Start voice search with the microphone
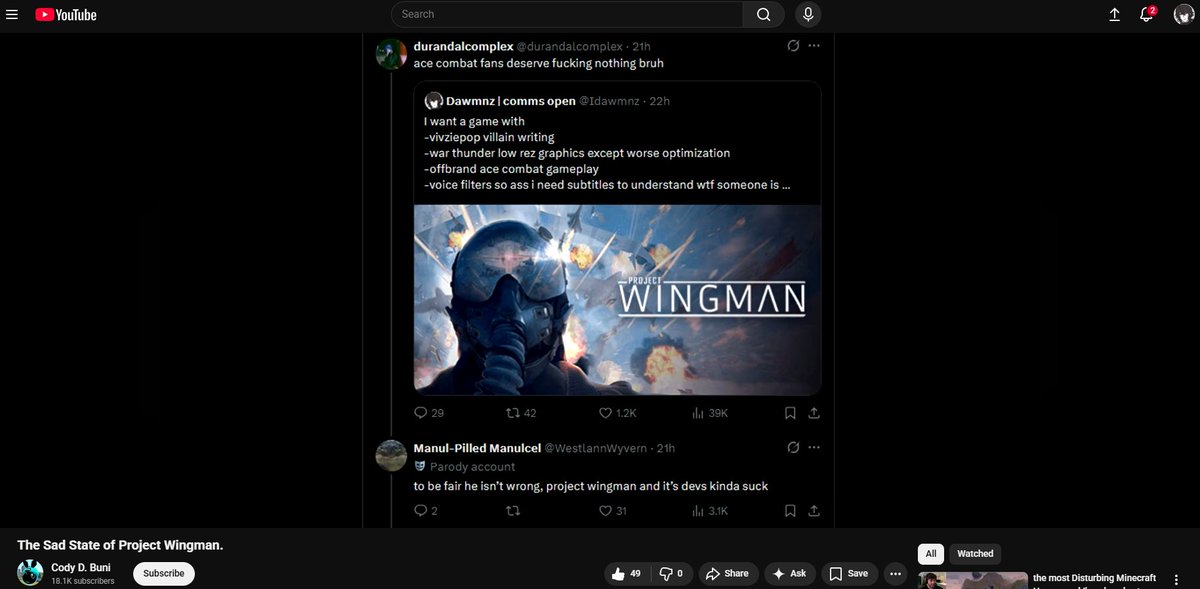 (808, 14)
